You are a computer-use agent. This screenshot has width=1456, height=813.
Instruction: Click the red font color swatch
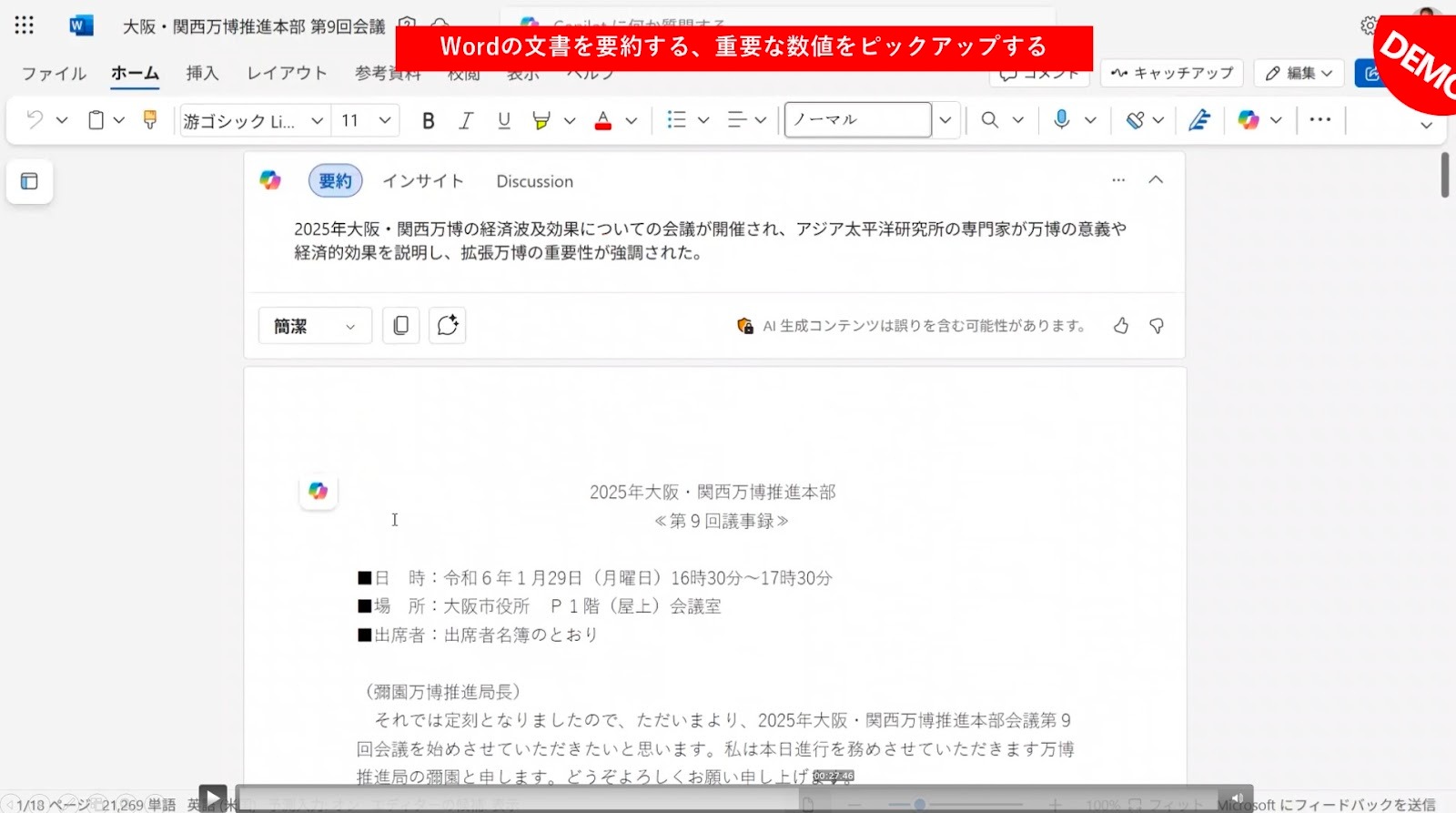click(602, 120)
